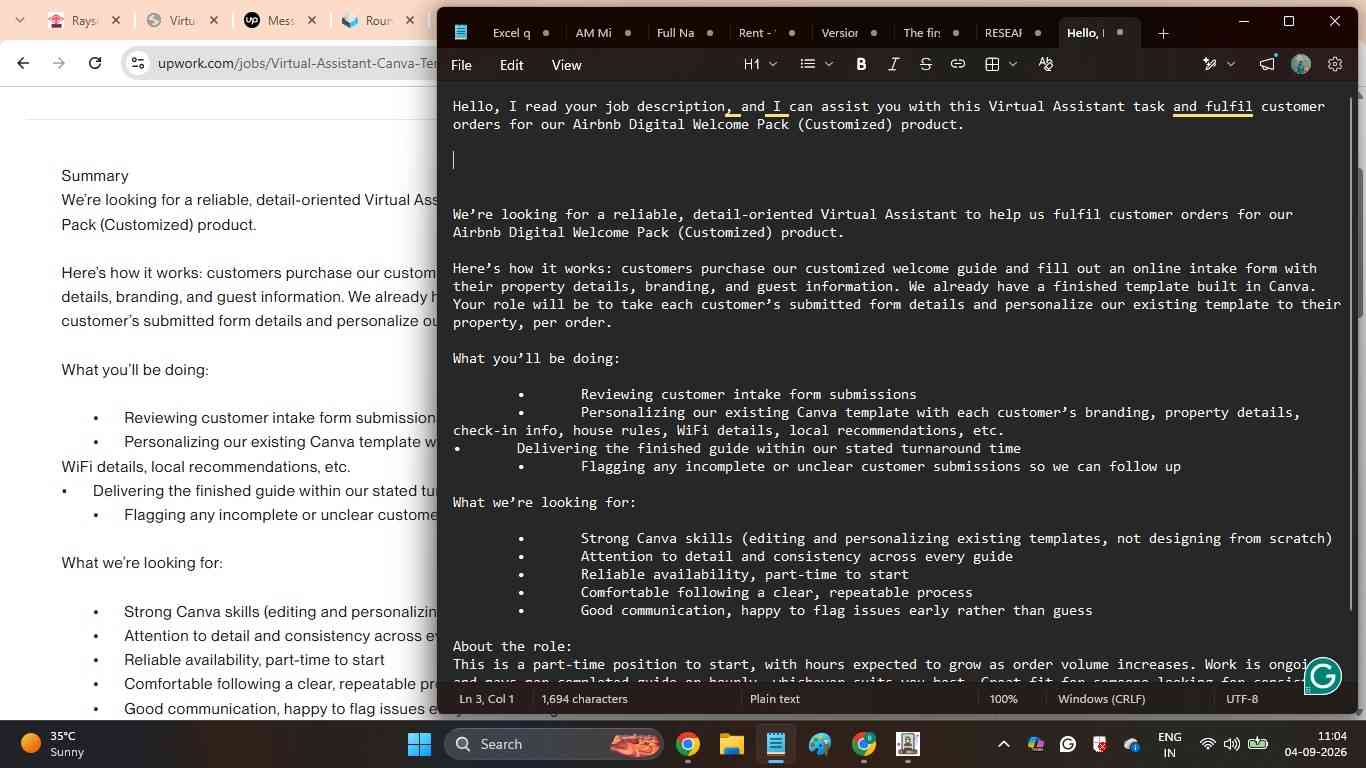The image size is (1366, 768).
Task: Open the File menu
Action: tap(461, 65)
